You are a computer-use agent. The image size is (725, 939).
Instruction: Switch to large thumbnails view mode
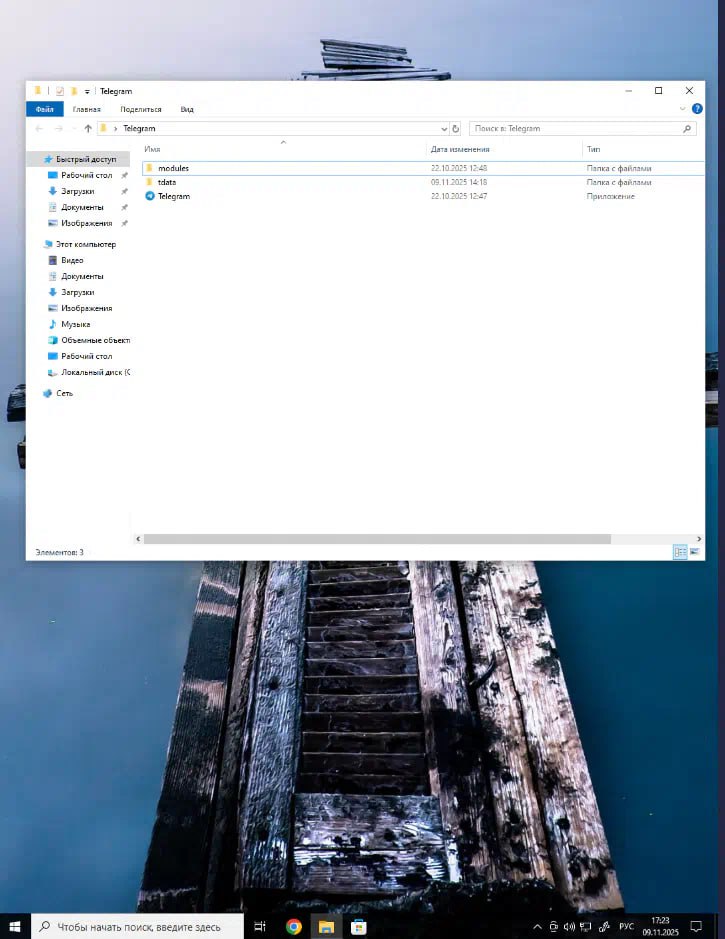point(694,551)
